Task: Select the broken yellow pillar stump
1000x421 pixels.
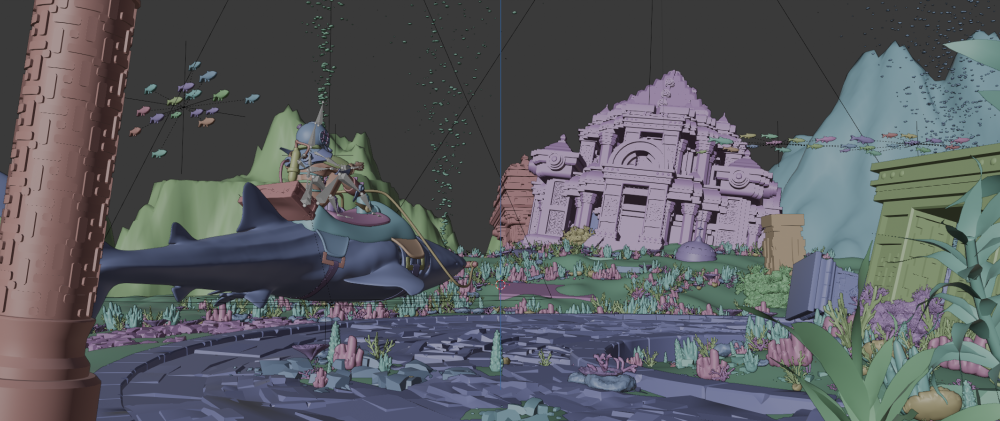Action: 783,239
